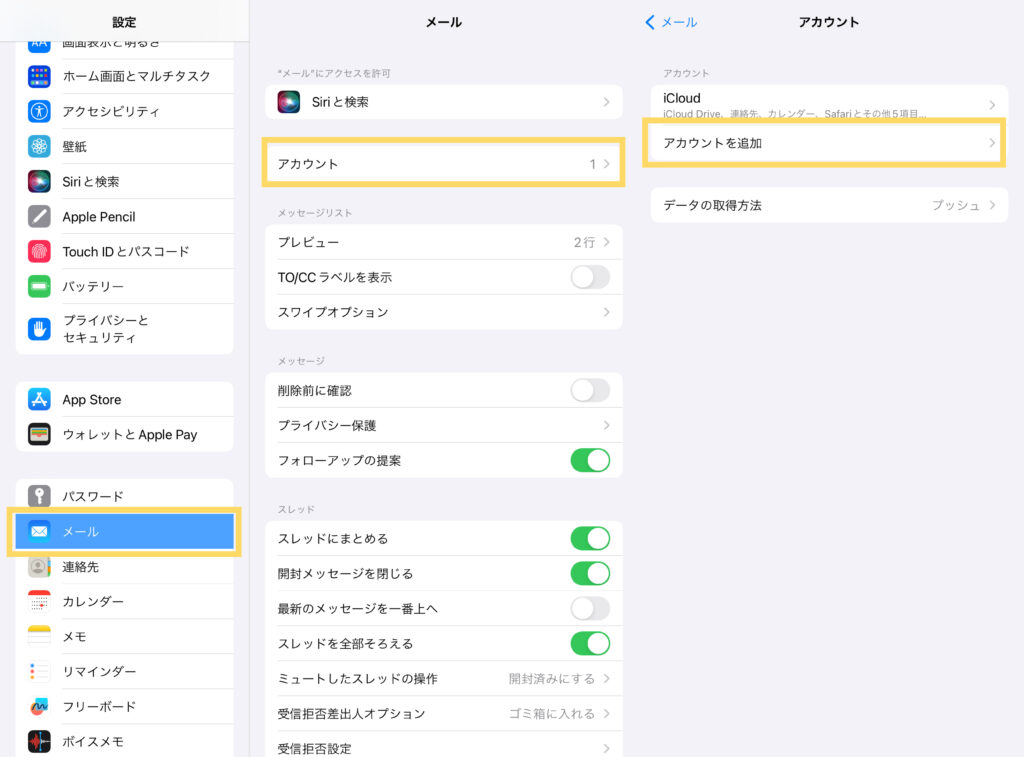Open データの取得方法 プッシュ setting
The image size is (1024, 757).
tap(829, 205)
